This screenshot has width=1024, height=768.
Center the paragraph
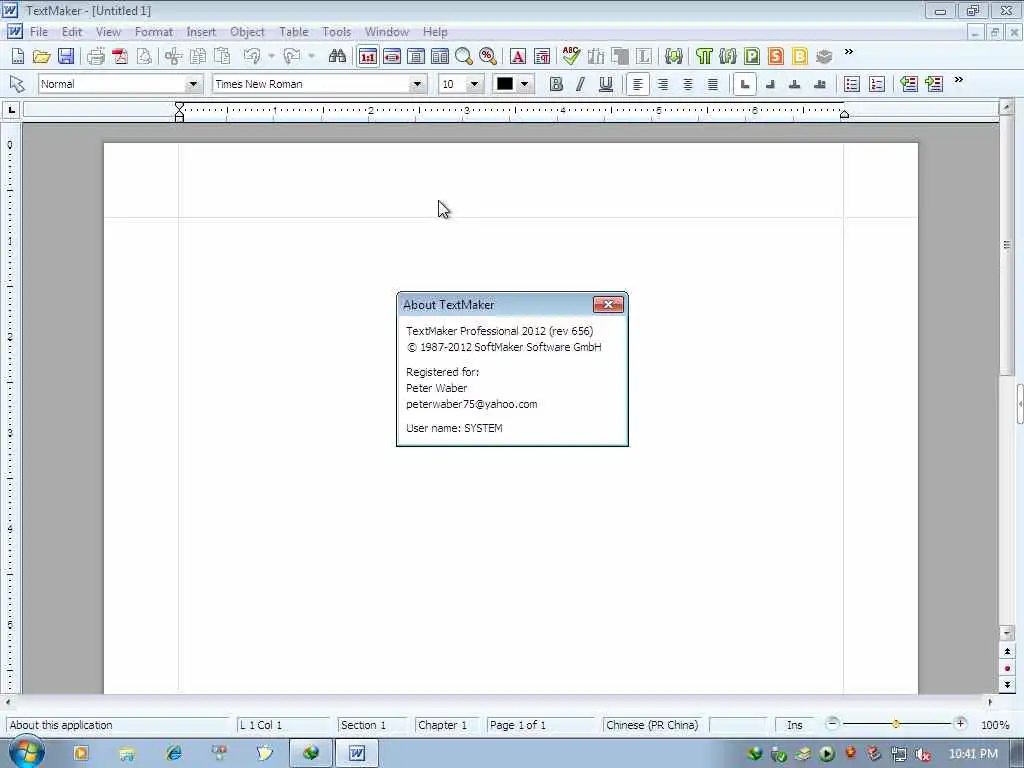click(688, 84)
